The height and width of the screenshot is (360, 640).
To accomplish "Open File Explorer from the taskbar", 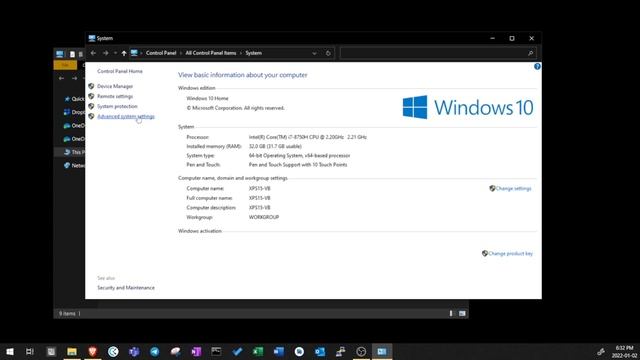I will click(72, 351).
